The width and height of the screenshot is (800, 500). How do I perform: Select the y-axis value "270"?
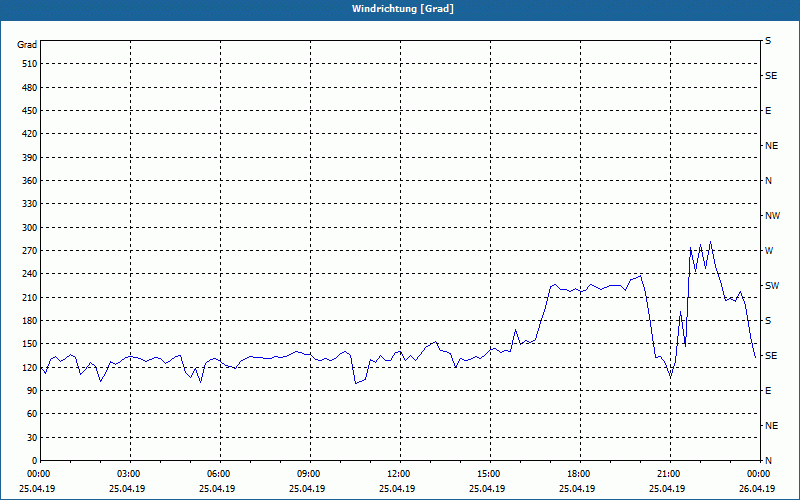[x=30, y=251]
